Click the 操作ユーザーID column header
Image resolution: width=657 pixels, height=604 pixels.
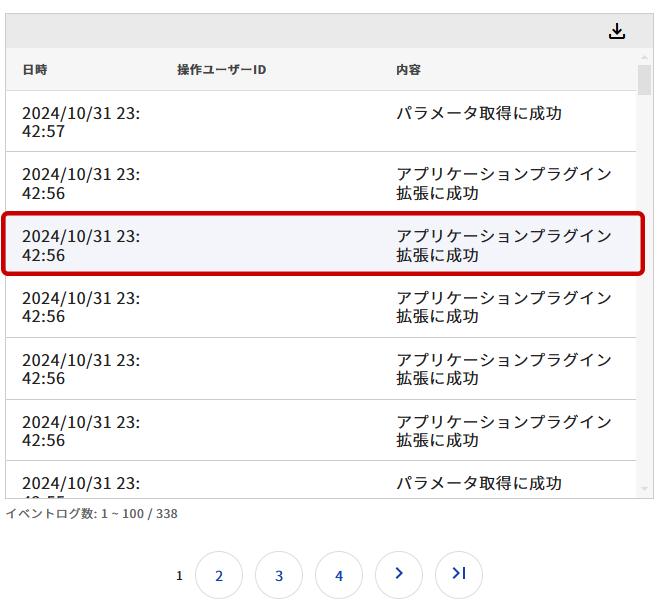[221, 70]
